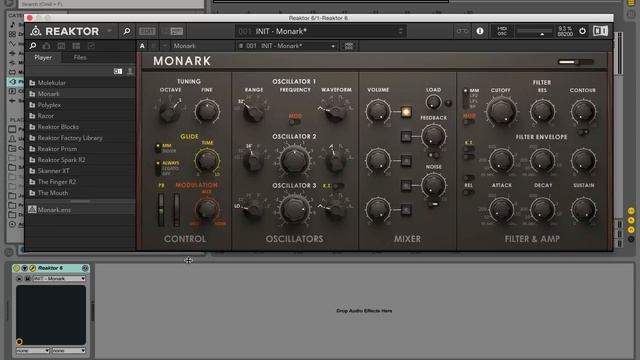640x360 pixels.
Task: Toggle Oscillator 1 frequency MOD switch
Action: point(295,122)
